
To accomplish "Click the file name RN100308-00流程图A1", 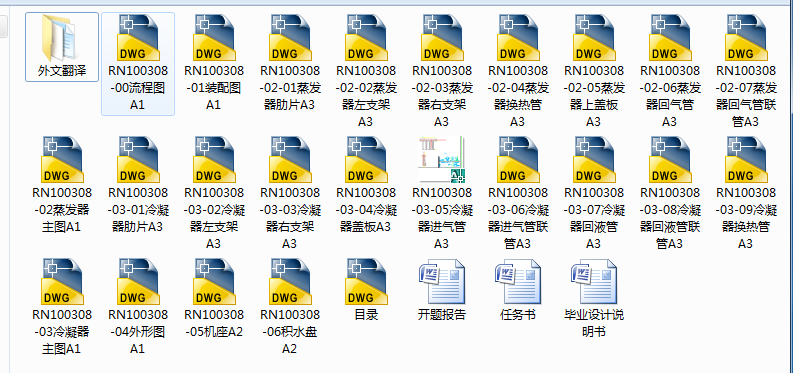I will [x=138, y=88].
